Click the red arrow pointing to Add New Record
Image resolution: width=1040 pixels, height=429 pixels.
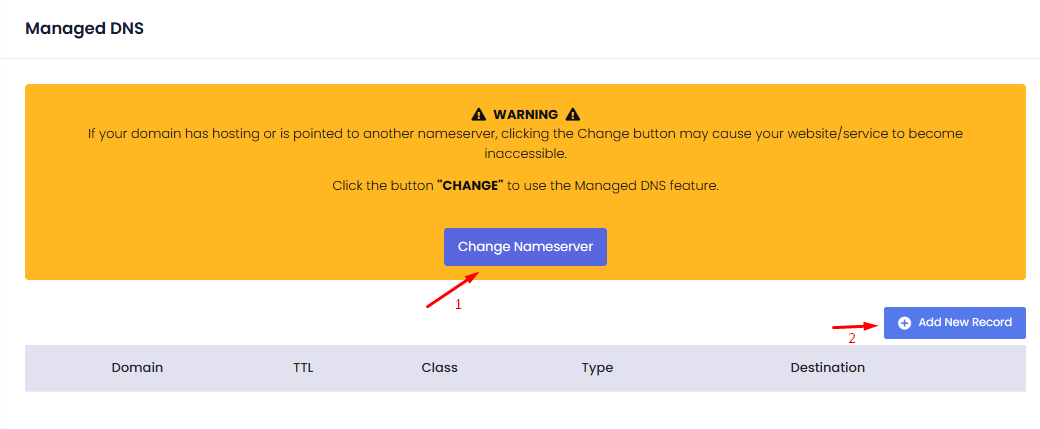click(x=854, y=326)
